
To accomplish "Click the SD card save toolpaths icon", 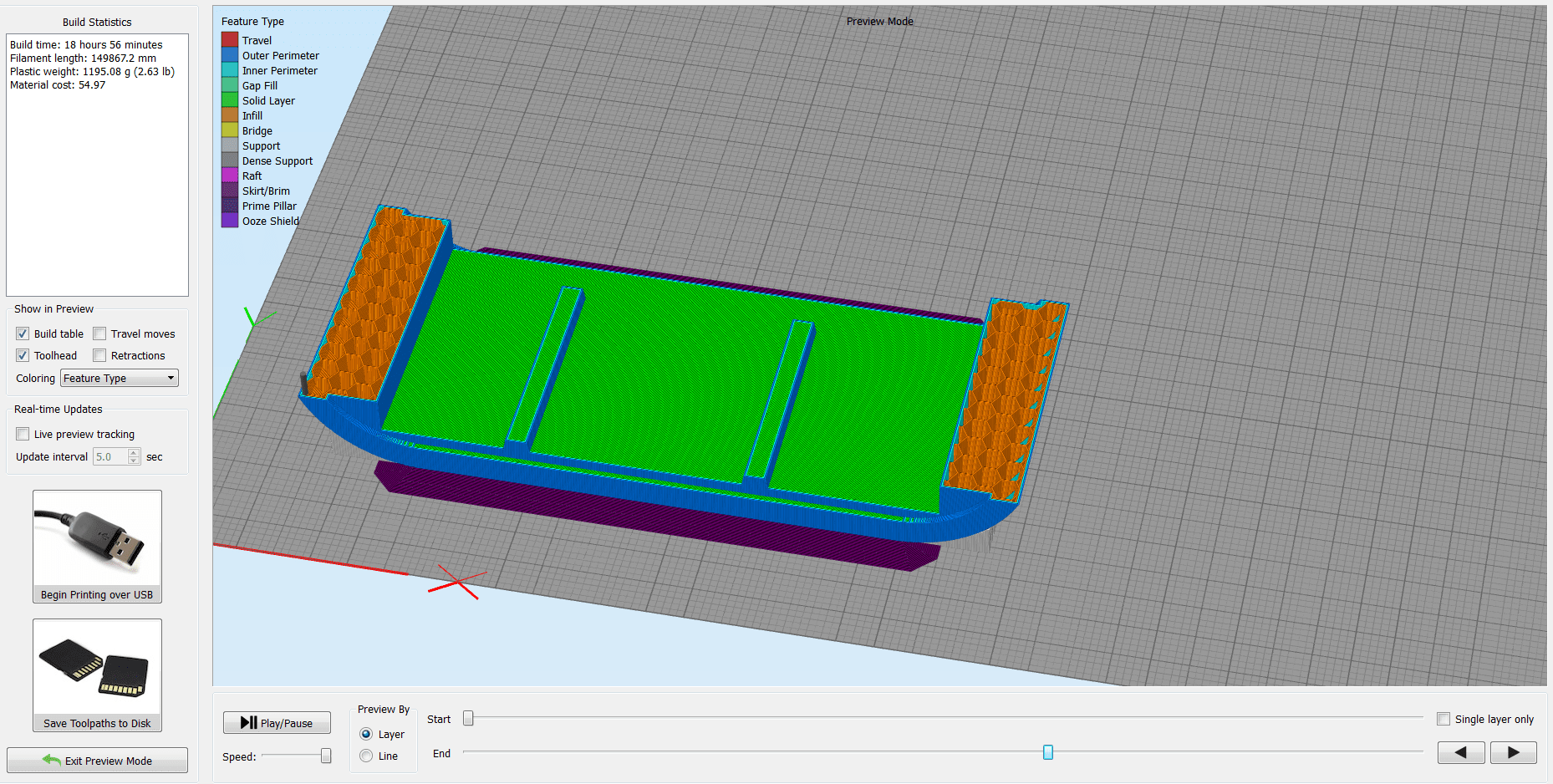I will tap(97, 668).
